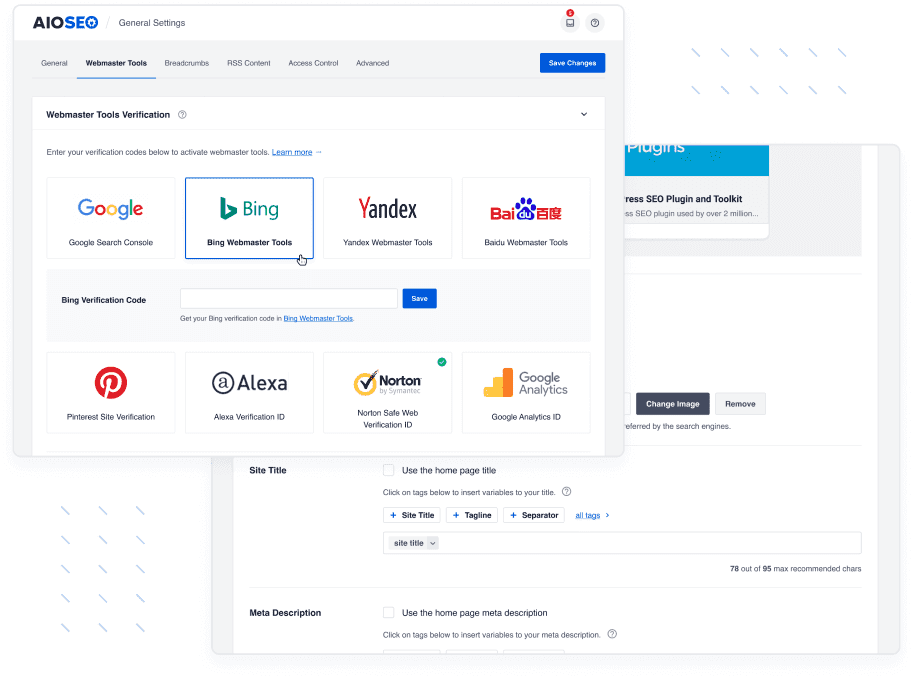Open the help circle icon in header
The height and width of the screenshot is (676, 913).
594,23
